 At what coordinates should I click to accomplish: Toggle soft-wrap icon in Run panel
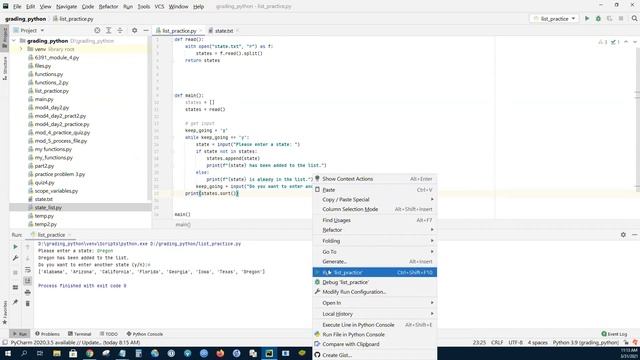28,269
